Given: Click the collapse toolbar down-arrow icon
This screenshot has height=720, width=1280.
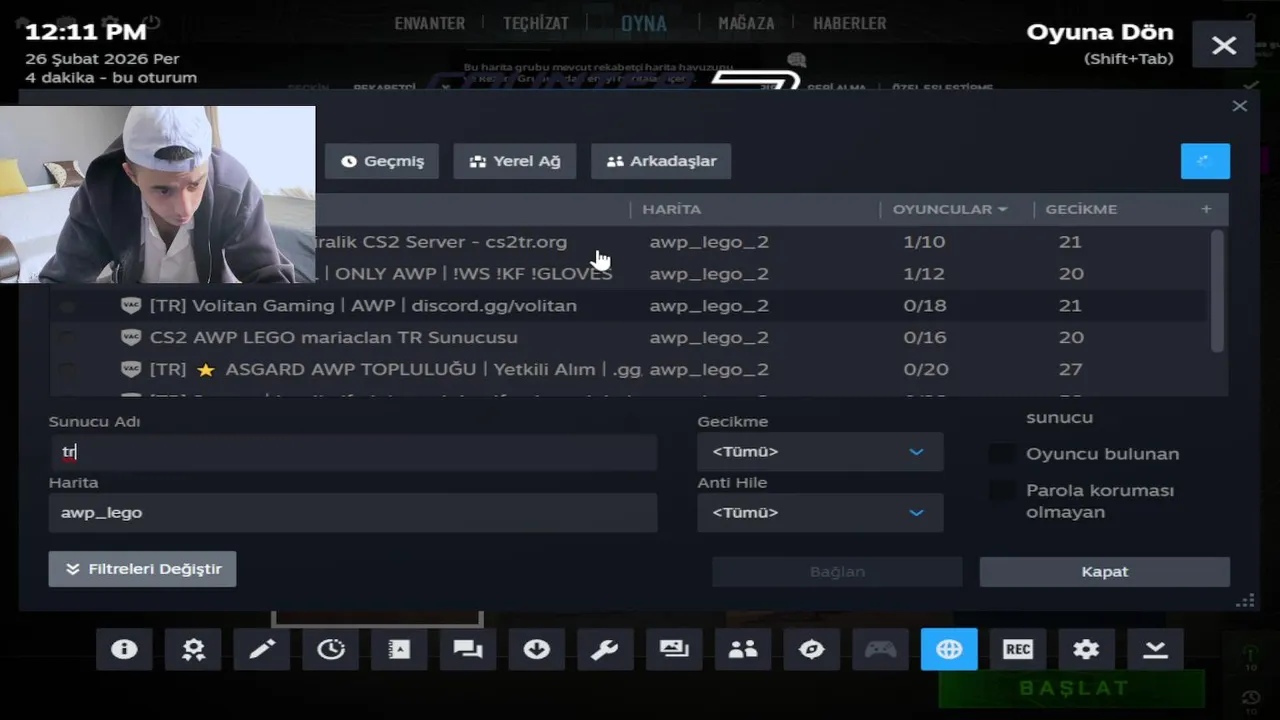Looking at the screenshot, I should pyautogui.click(x=1155, y=649).
